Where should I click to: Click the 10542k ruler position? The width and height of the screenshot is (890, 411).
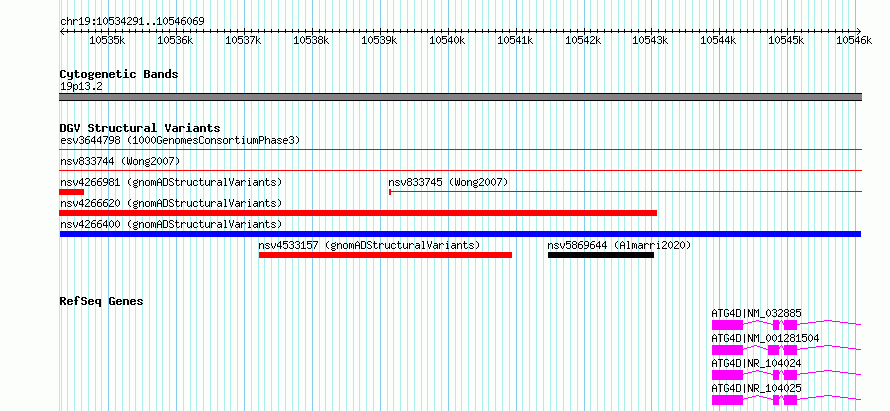click(x=583, y=40)
